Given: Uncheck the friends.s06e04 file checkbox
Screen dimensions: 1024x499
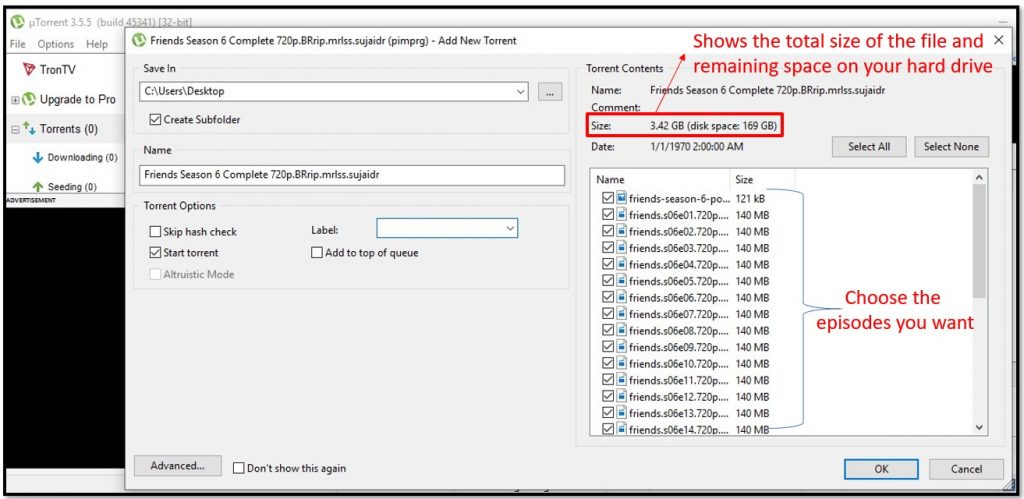Looking at the screenshot, I should coord(608,264).
